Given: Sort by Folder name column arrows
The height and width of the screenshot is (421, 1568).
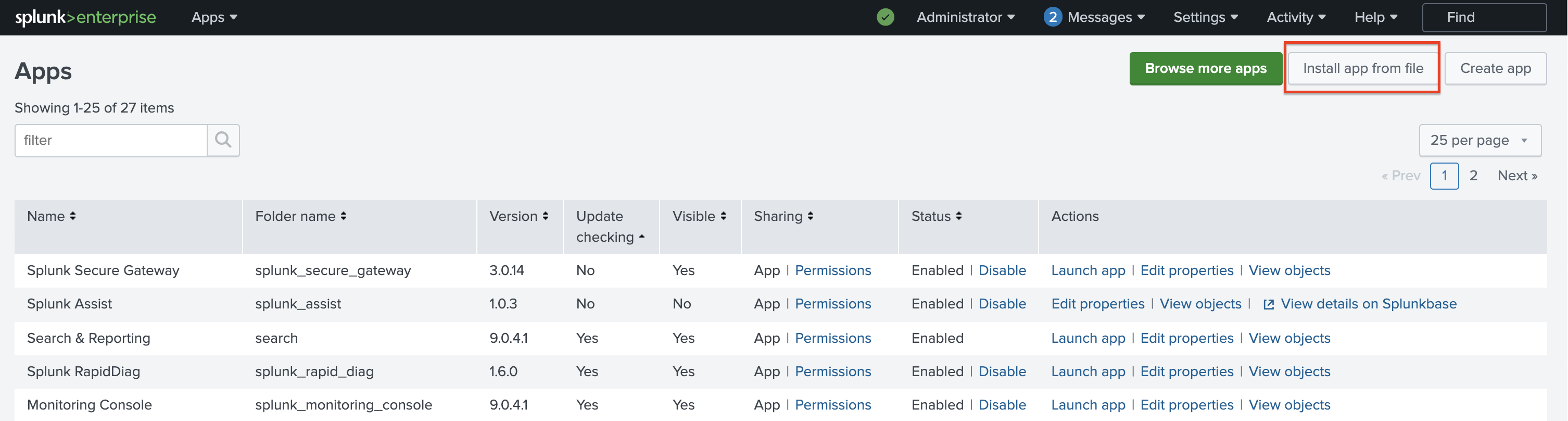Looking at the screenshot, I should pyautogui.click(x=343, y=216).
